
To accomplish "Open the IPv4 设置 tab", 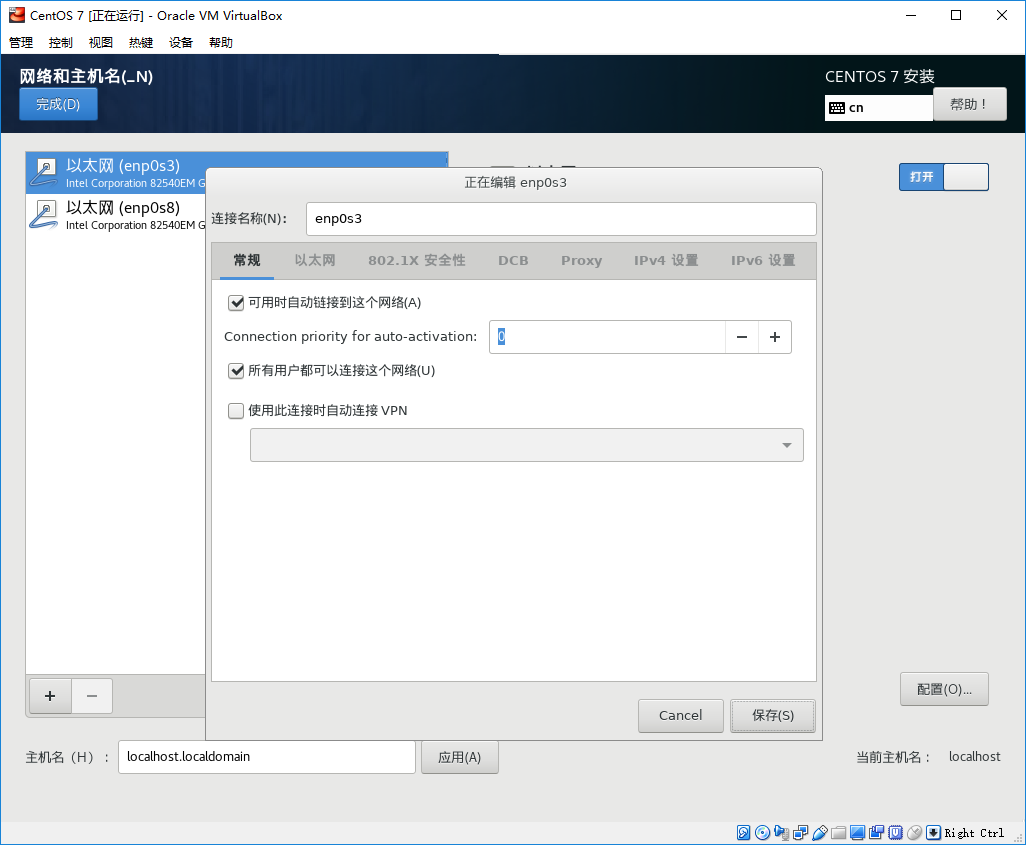I will click(666, 261).
